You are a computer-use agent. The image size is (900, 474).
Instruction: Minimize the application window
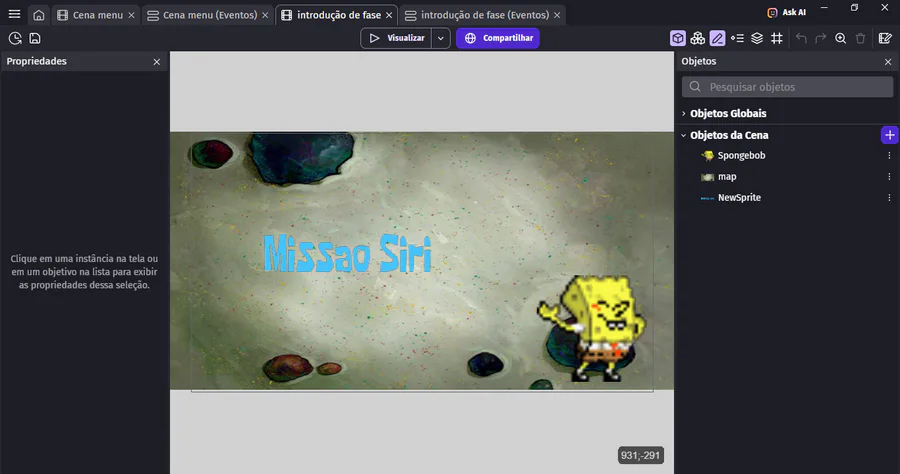click(824, 8)
